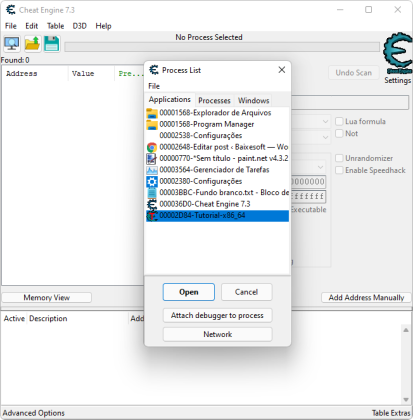Click address list scrollbar up arrow
413x420 pixels.
click(406, 330)
